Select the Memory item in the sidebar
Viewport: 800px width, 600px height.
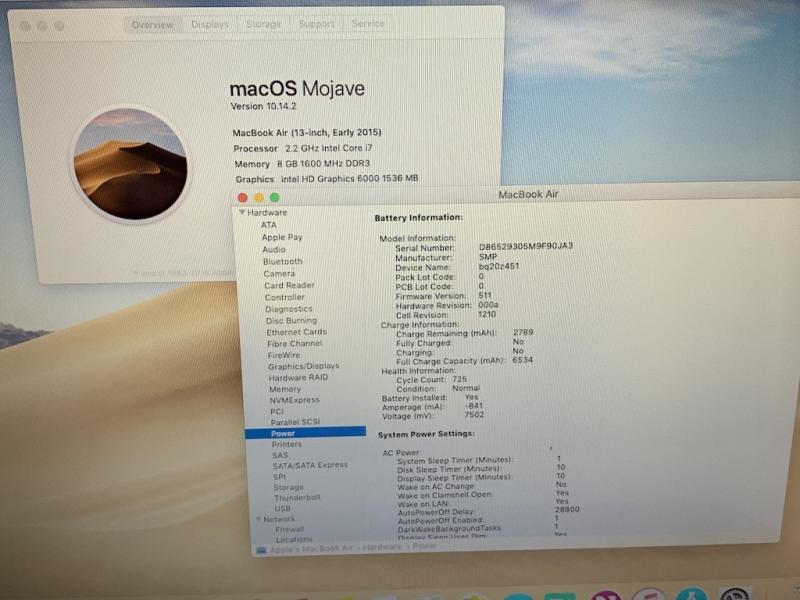284,389
